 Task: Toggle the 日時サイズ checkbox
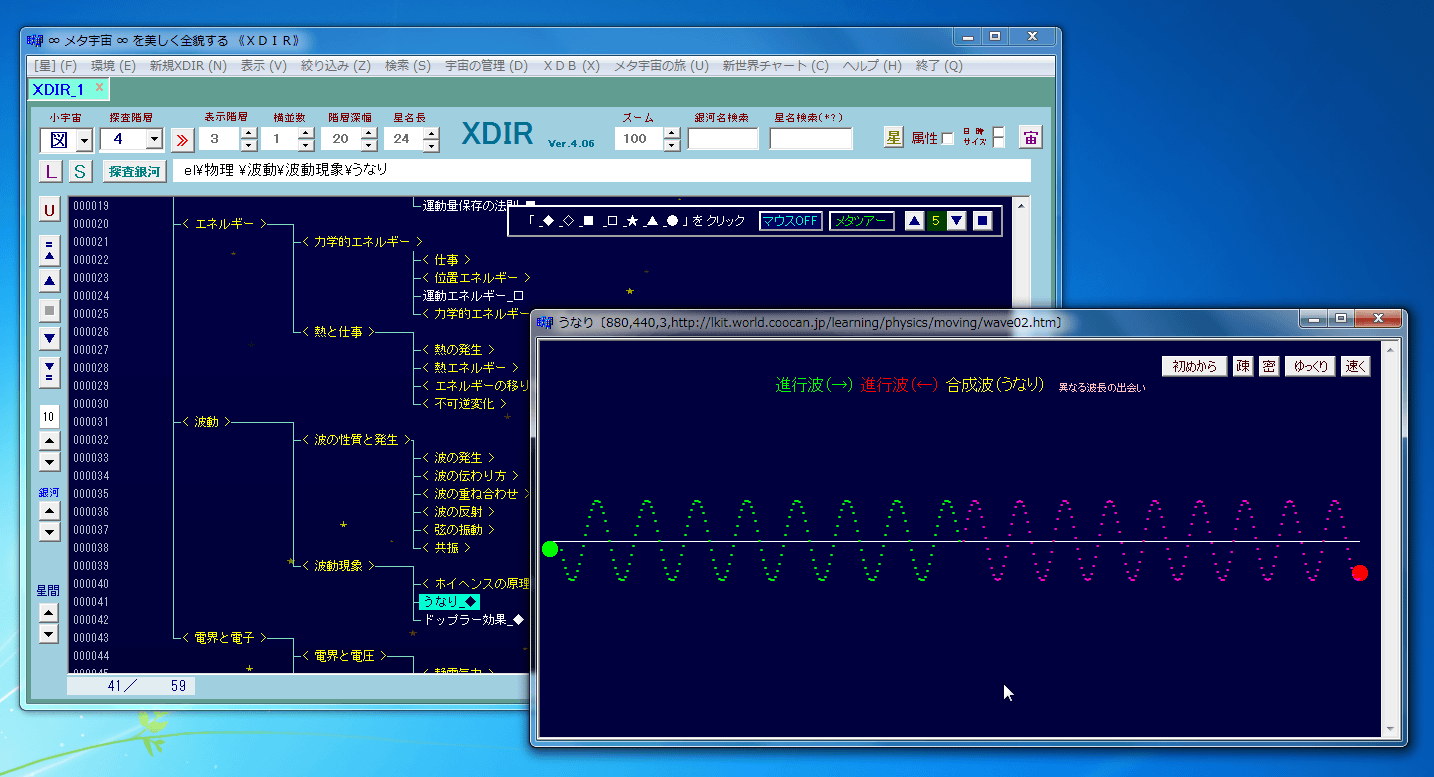tap(998, 138)
